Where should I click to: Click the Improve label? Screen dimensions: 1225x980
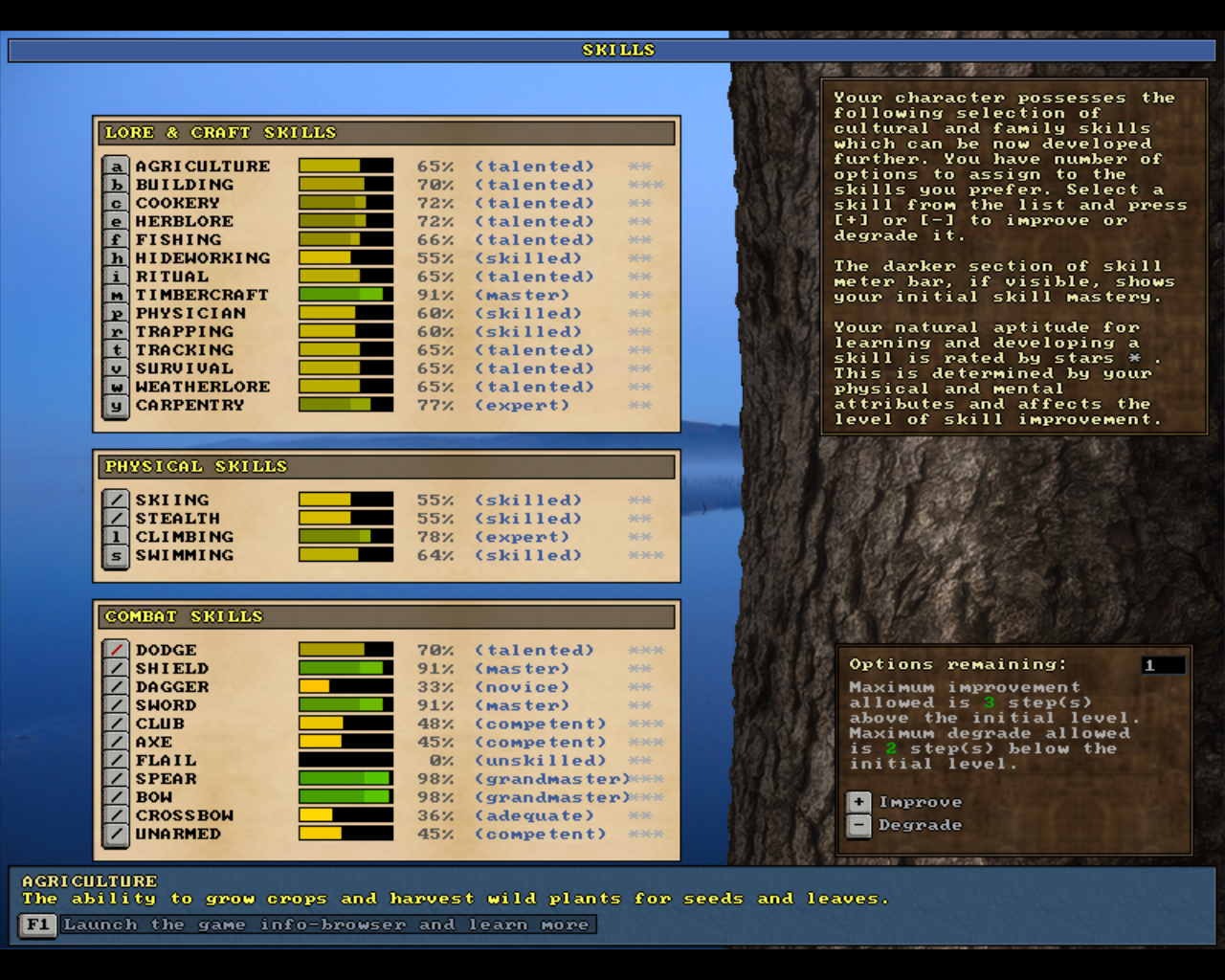[x=920, y=802]
